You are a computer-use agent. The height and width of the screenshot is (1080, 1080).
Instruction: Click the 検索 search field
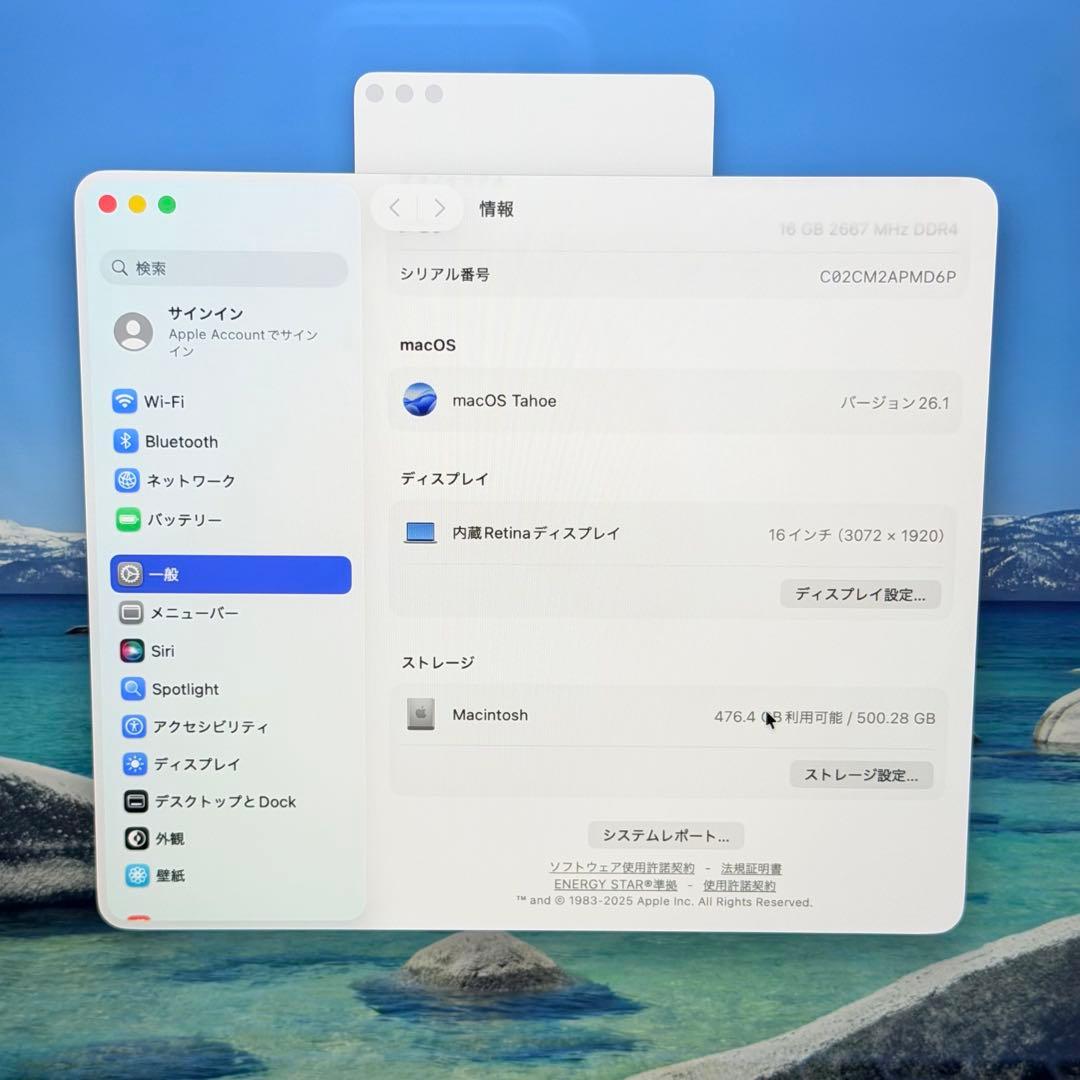(x=224, y=268)
